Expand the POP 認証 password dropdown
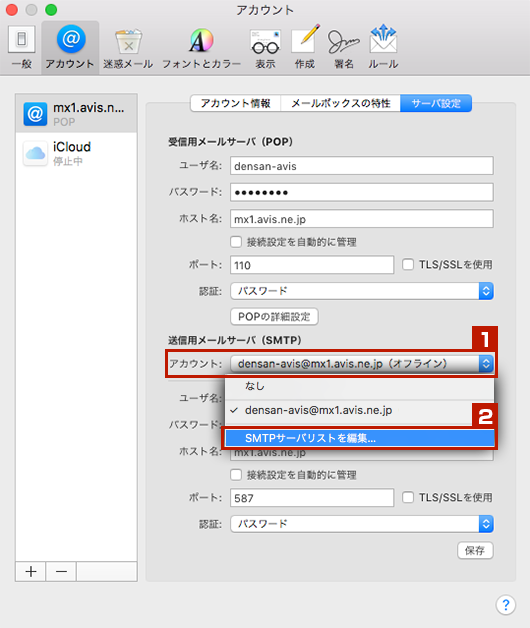 (x=362, y=291)
